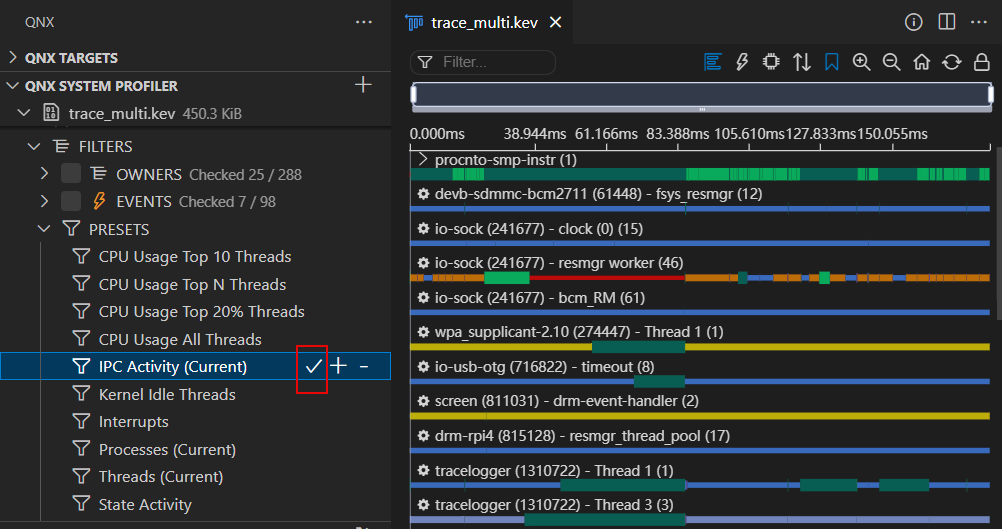The image size is (1002, 529).
Task: Click the refresh sync icon in toolbar
Action: point(952,62)
